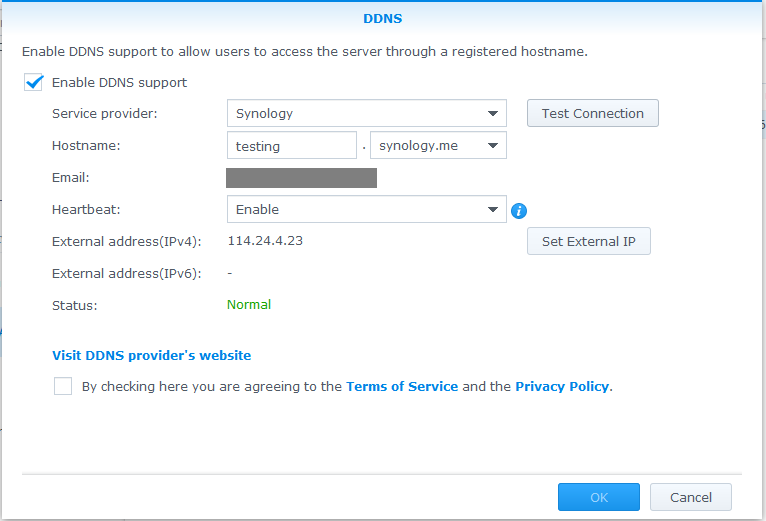Open the Privacy Policy link
The width and height of the screenshot is (766, 521).
[561, 386]
